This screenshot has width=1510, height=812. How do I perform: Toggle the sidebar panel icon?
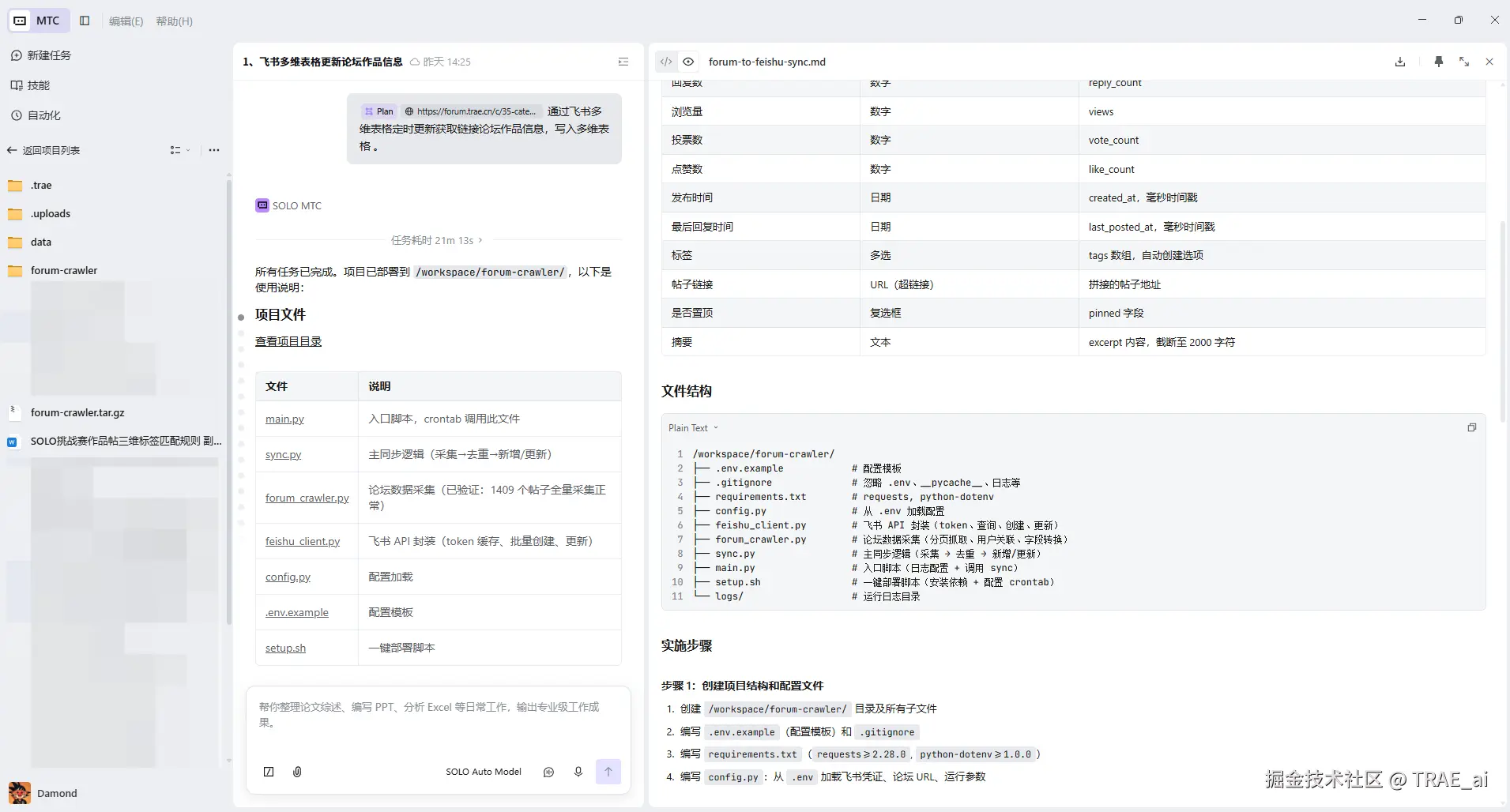[x=85, y=21]
